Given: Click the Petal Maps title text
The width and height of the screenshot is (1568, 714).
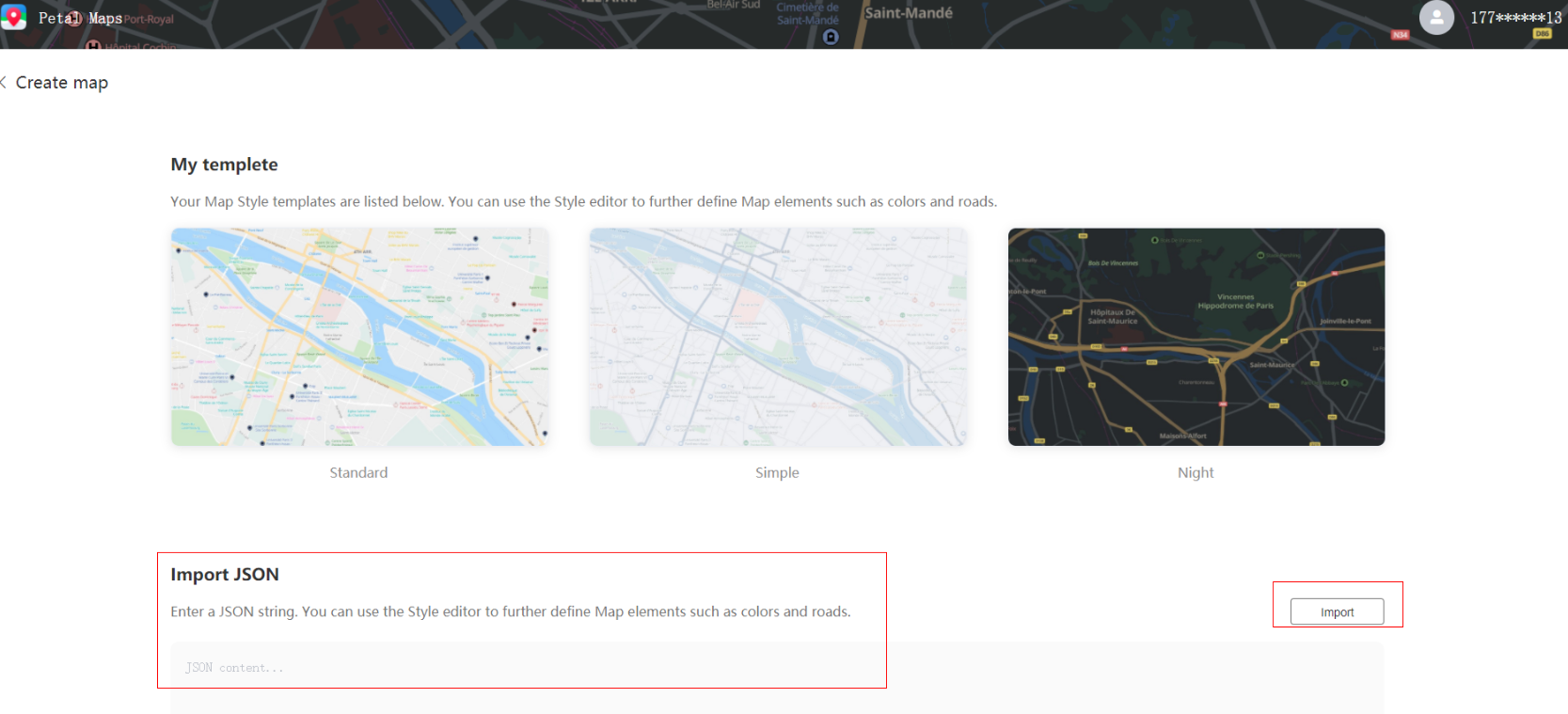Looking at the screenshot, I should pyautogui.click(x=80, y=18).
